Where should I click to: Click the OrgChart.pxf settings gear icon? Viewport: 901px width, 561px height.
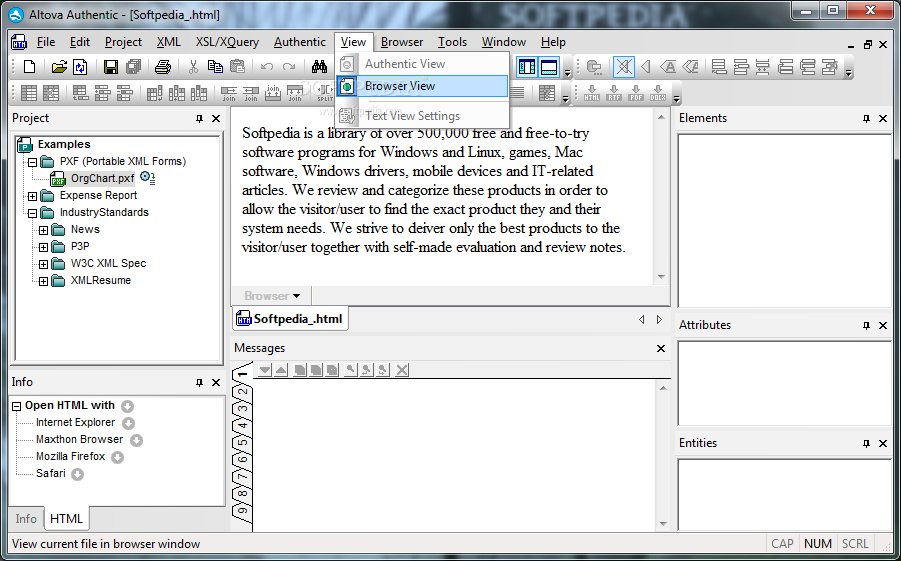pyautogui.click(x=147, y=178)
